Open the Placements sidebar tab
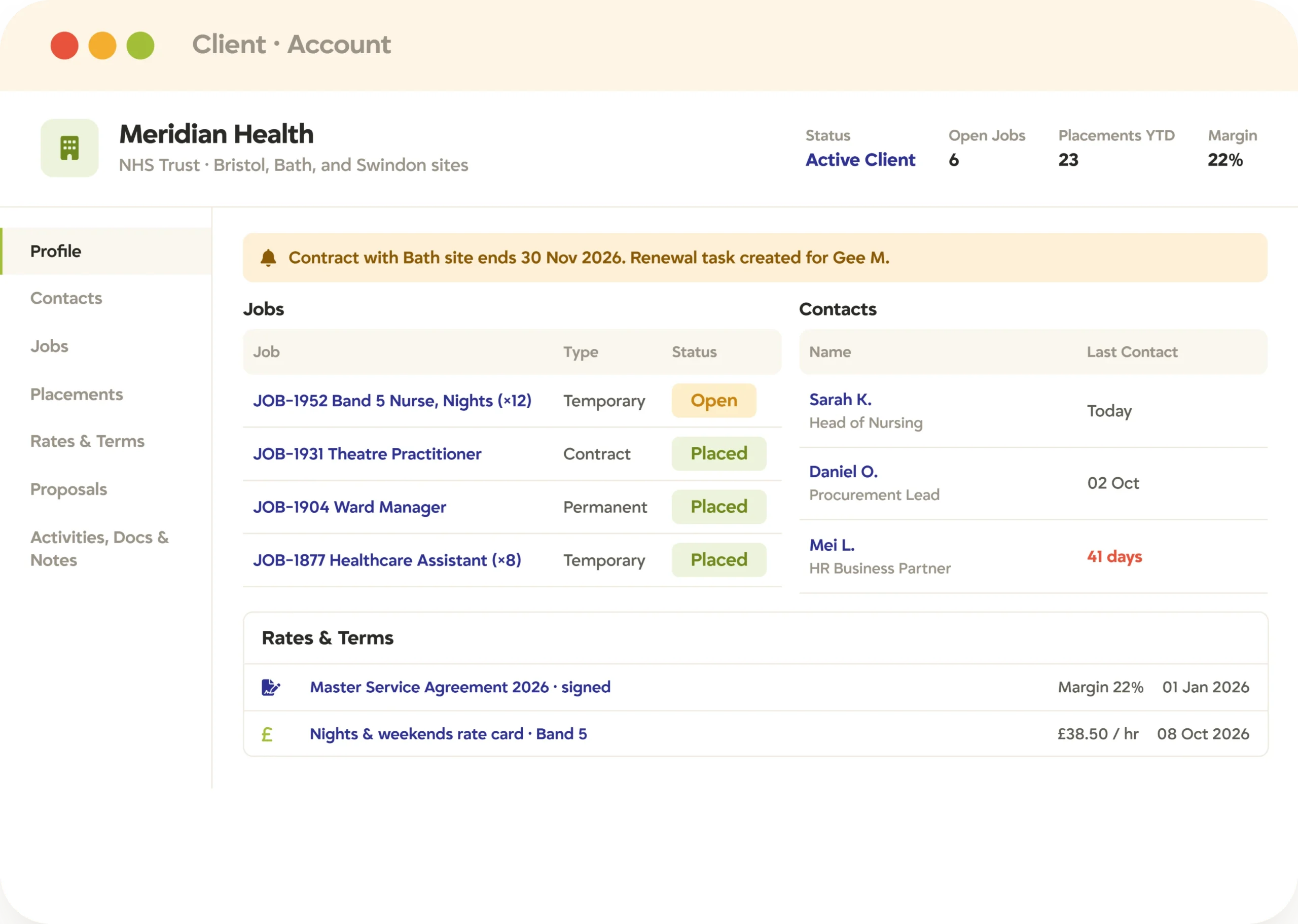 76,394
